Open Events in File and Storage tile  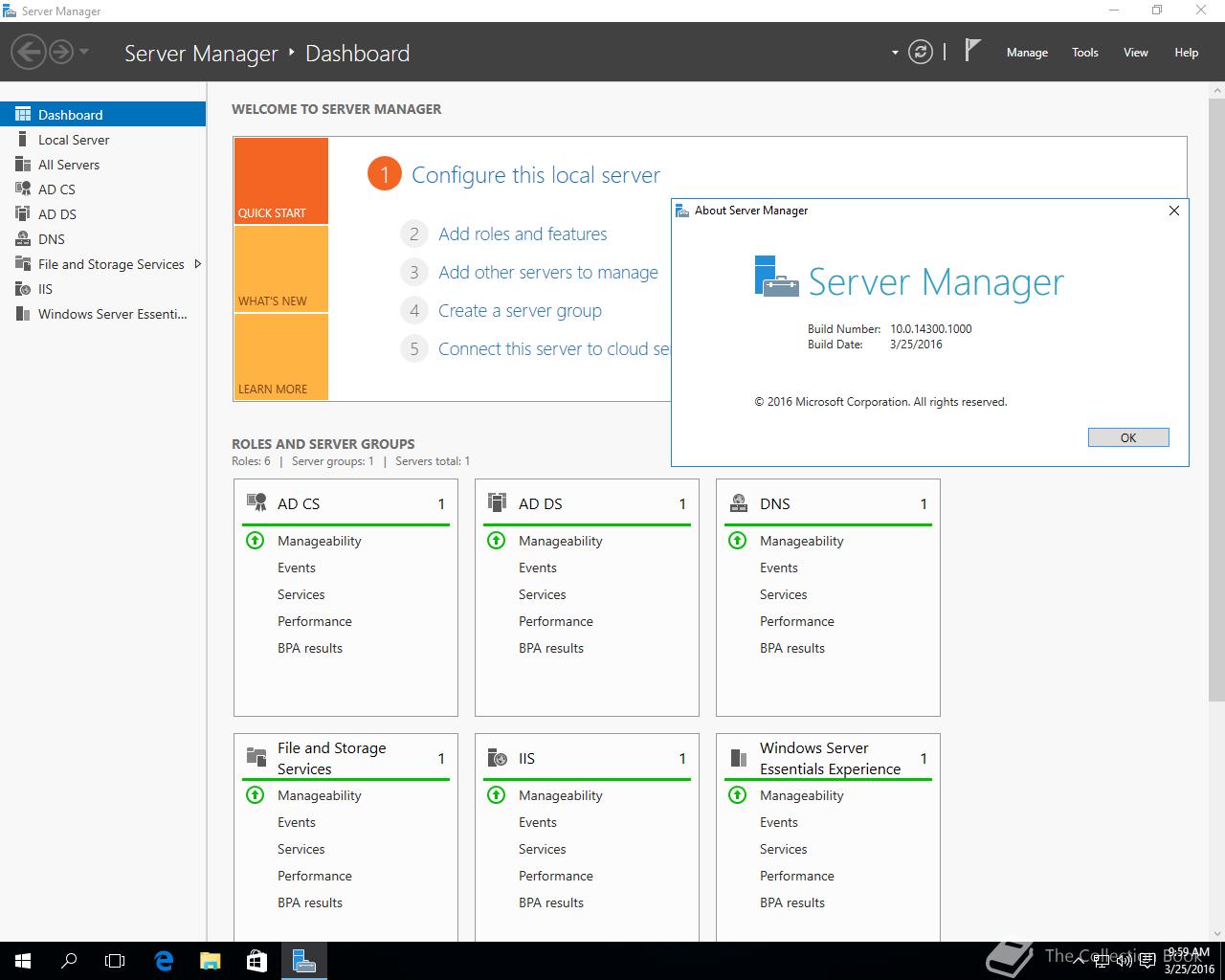pos(297,822)
